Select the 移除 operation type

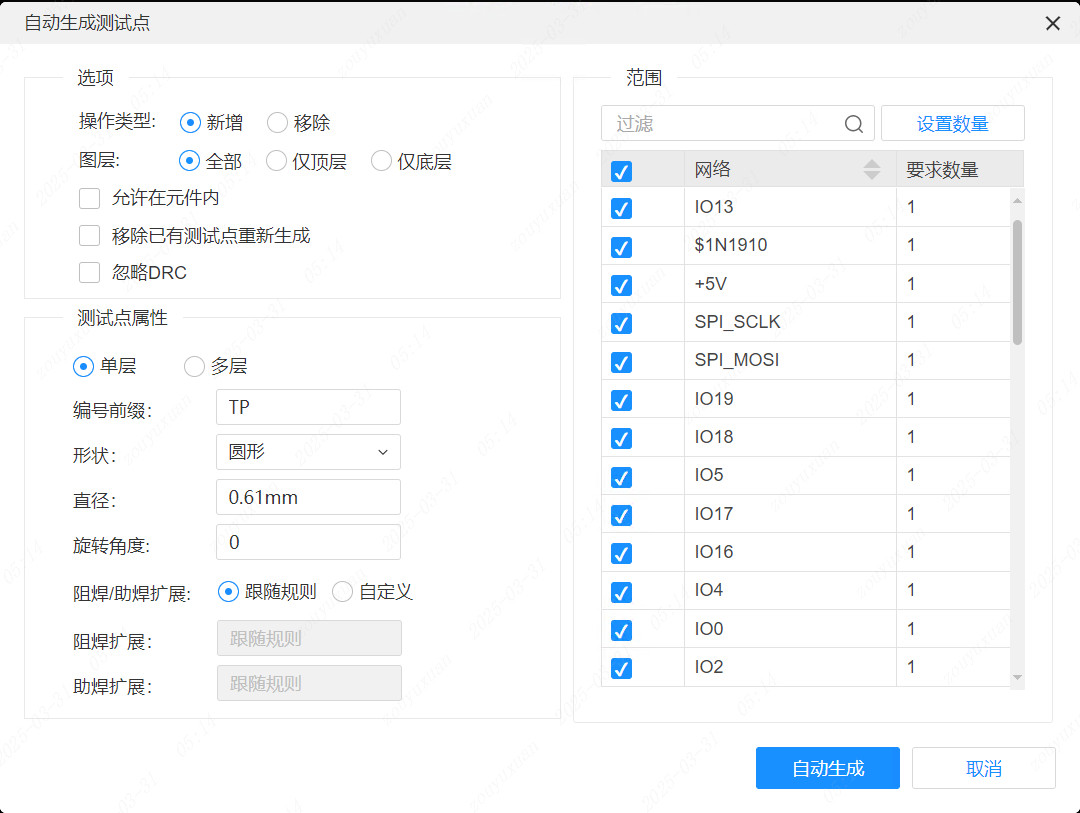pos(276,122)
